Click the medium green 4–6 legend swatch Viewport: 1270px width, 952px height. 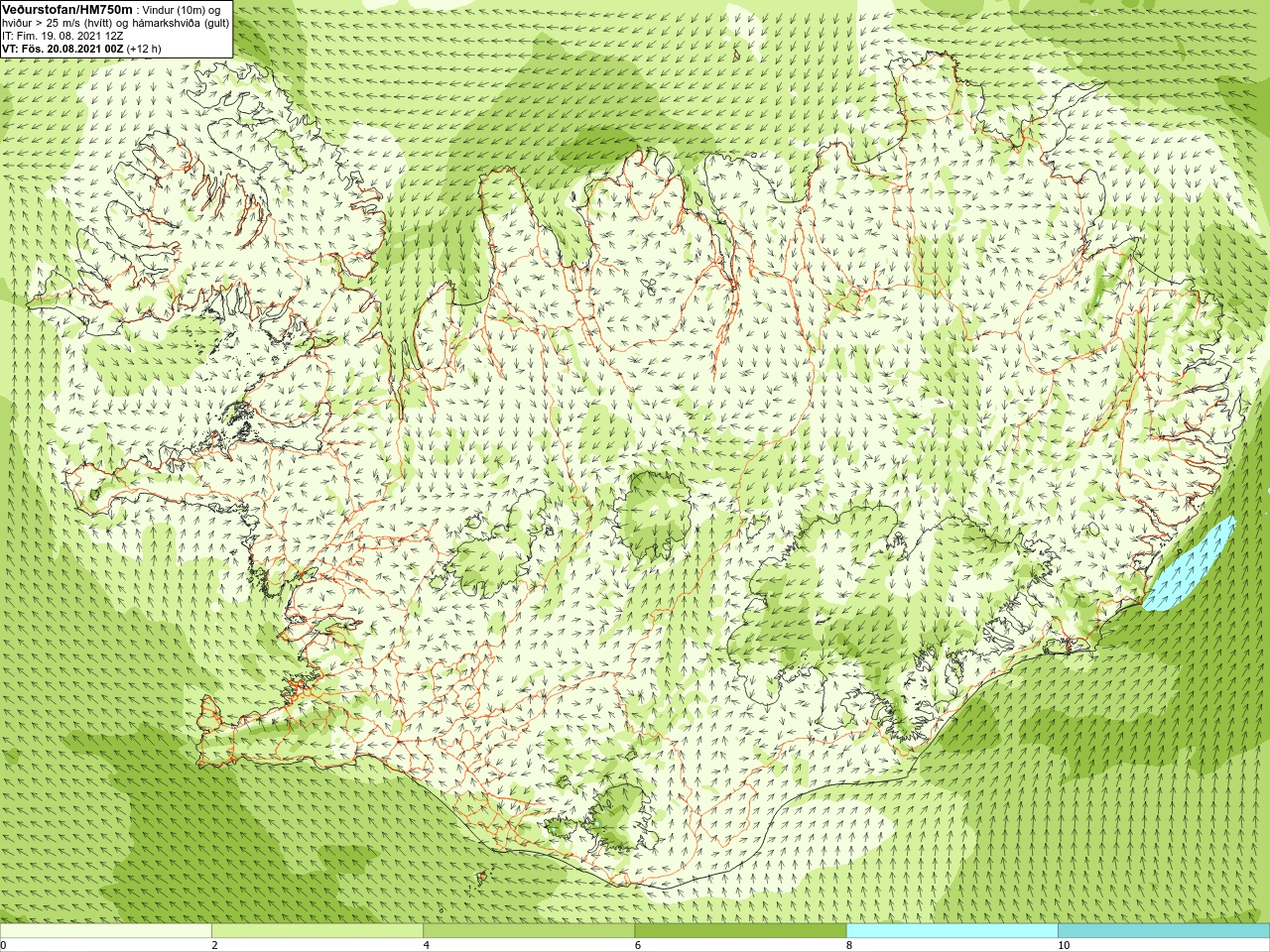(x=529, y=931)
